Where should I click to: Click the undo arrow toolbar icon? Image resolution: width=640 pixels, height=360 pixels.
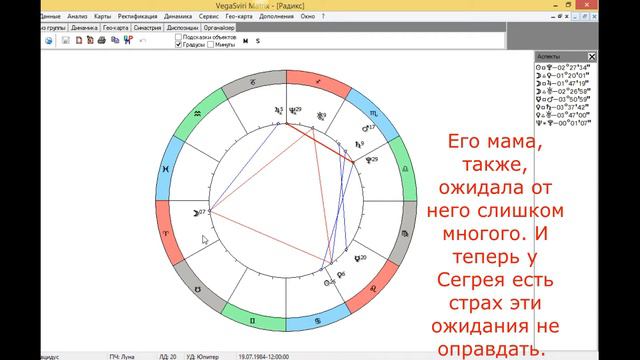click(x=142, y=40)
